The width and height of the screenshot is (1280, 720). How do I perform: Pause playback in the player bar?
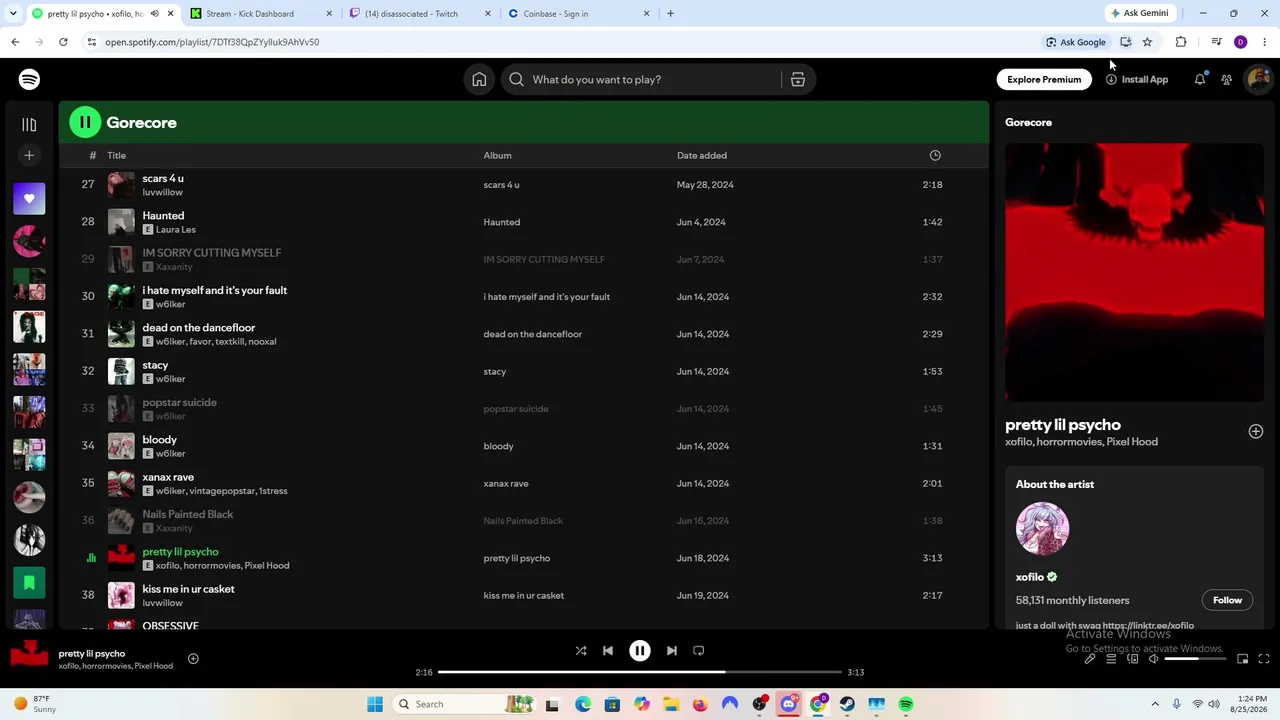coord(640,651)
